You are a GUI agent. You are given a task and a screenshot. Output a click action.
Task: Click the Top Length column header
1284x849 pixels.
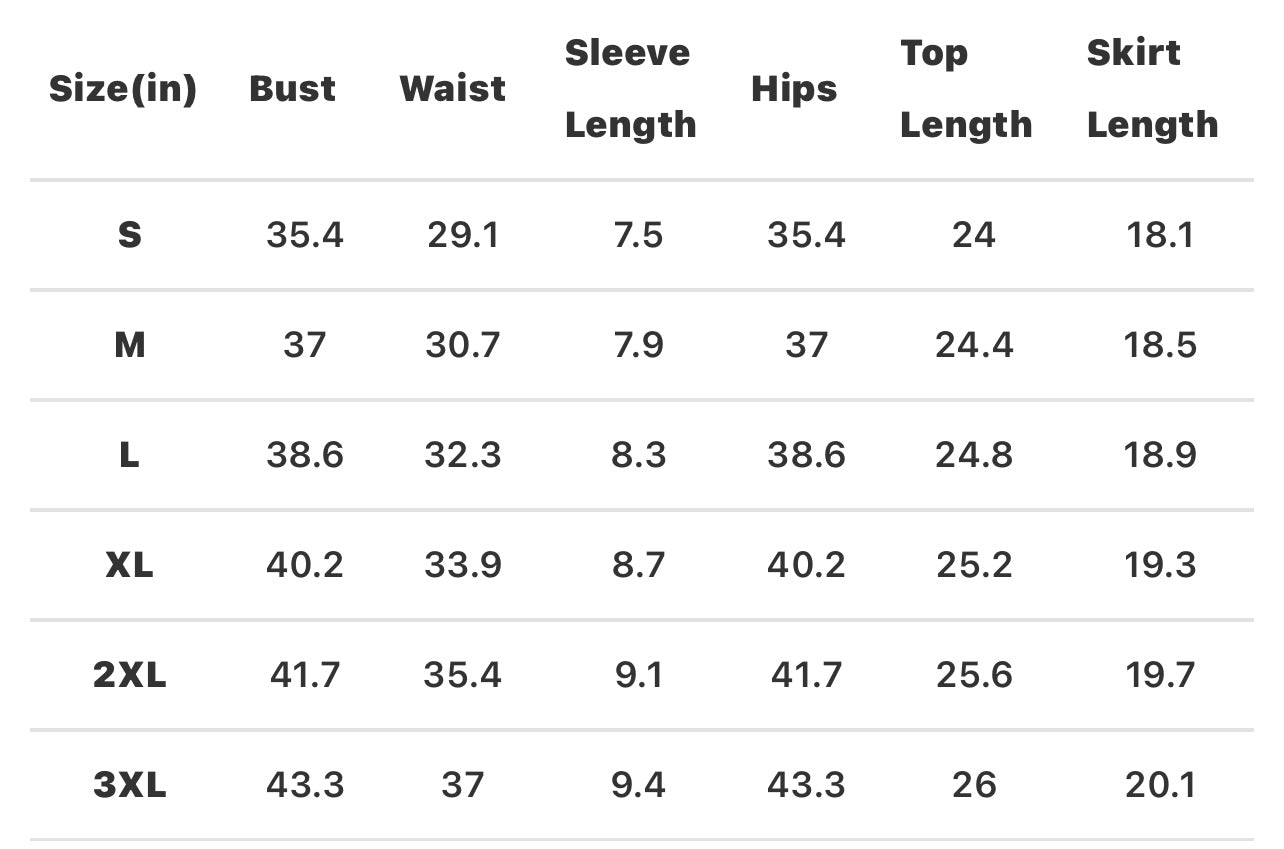point(965,89)
